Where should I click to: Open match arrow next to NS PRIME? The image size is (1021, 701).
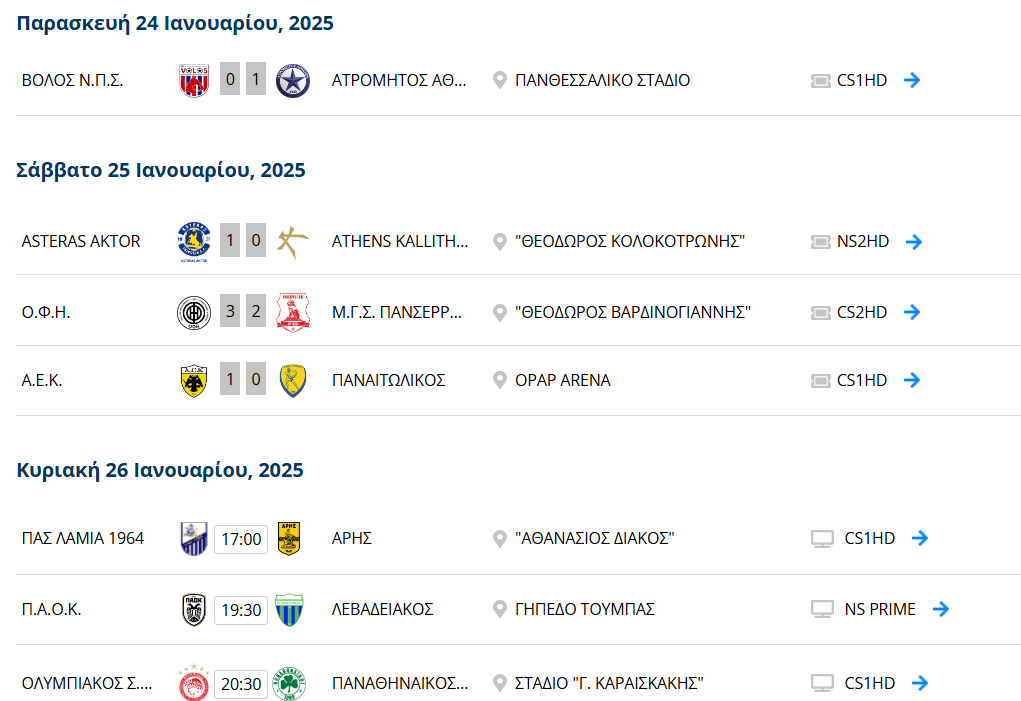941,609
